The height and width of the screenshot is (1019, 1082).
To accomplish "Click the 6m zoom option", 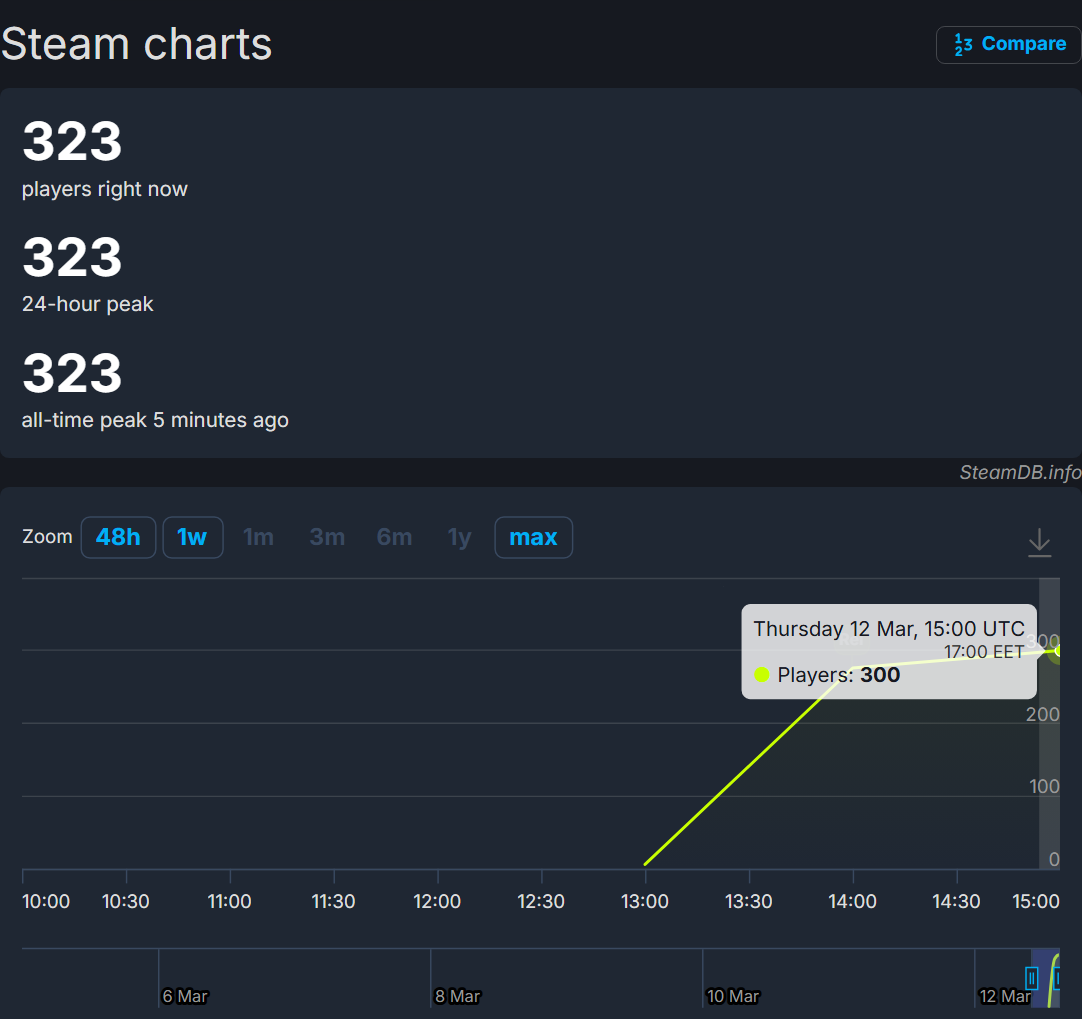I will point(394,538).
